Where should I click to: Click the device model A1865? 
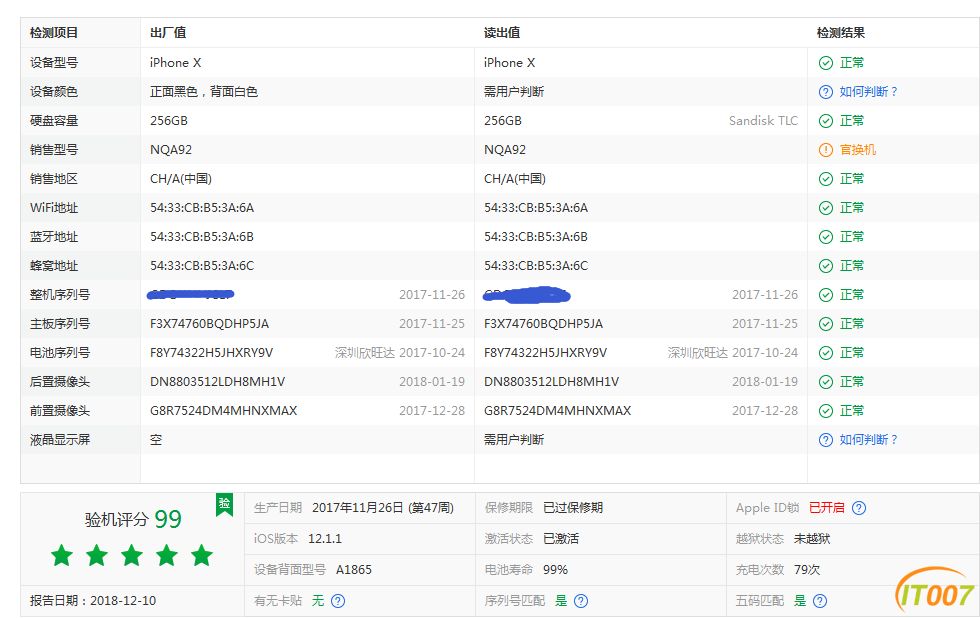tap(354, 570)
